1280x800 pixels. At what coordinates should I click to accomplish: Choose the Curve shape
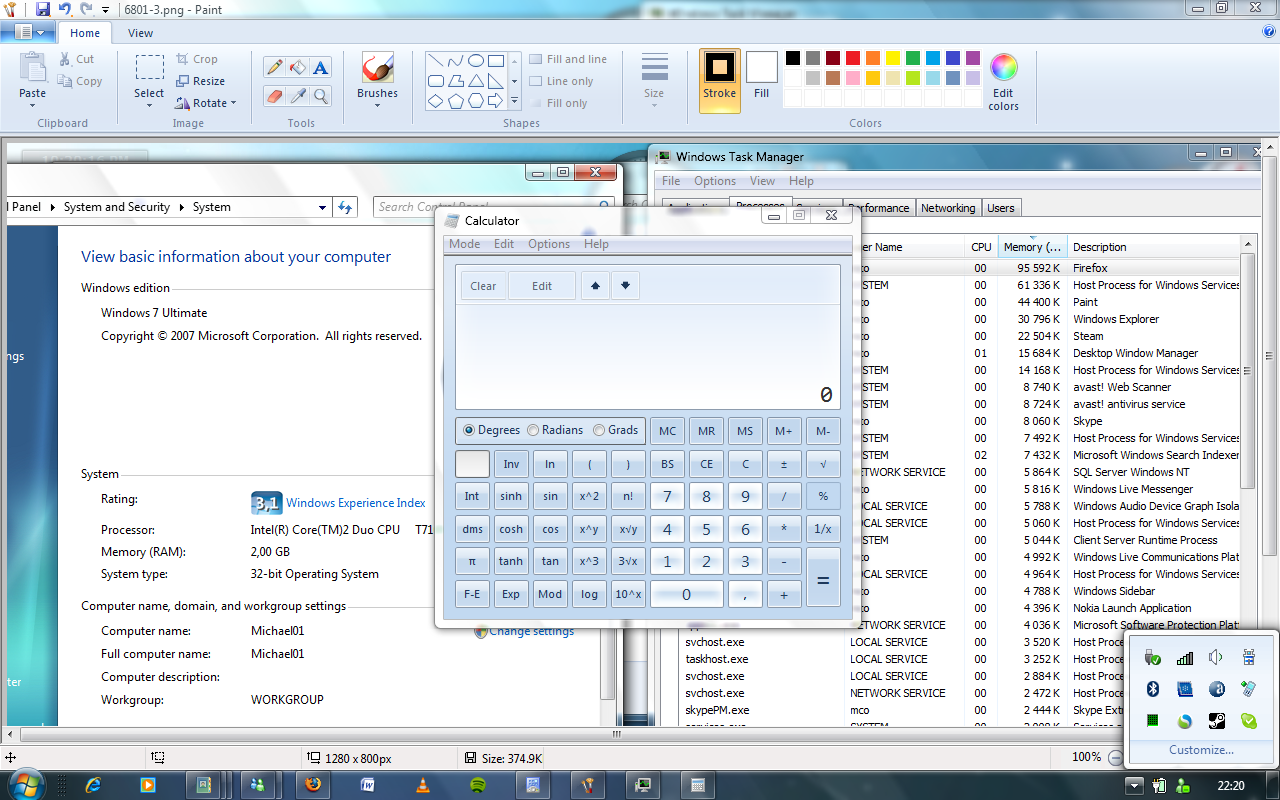[456, 61]
